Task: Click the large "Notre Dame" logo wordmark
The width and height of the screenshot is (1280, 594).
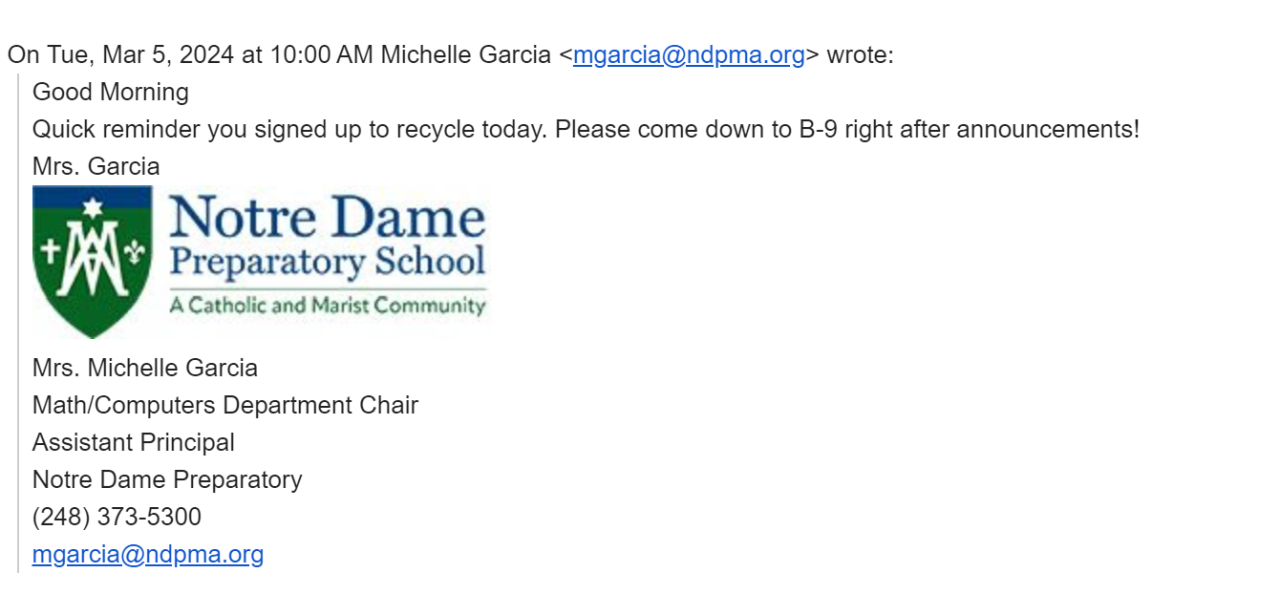Action: pyautogui.click(x=327, y=218)
